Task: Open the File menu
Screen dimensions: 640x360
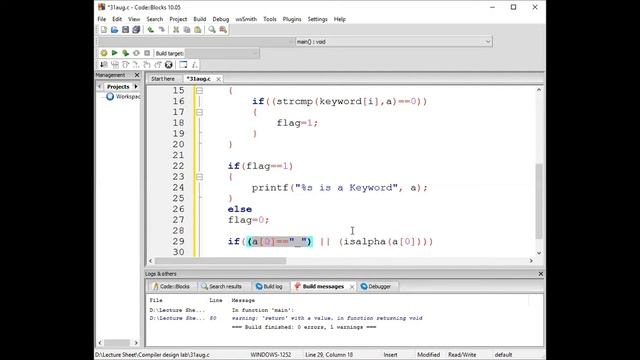Action: 102,19
